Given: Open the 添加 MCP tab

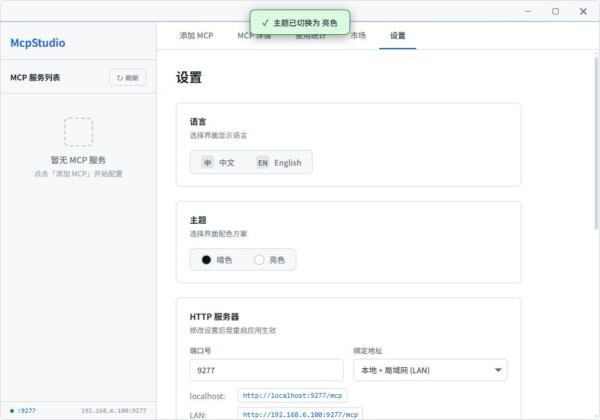Looking at the screenshot, I should (x=196, y=36).
